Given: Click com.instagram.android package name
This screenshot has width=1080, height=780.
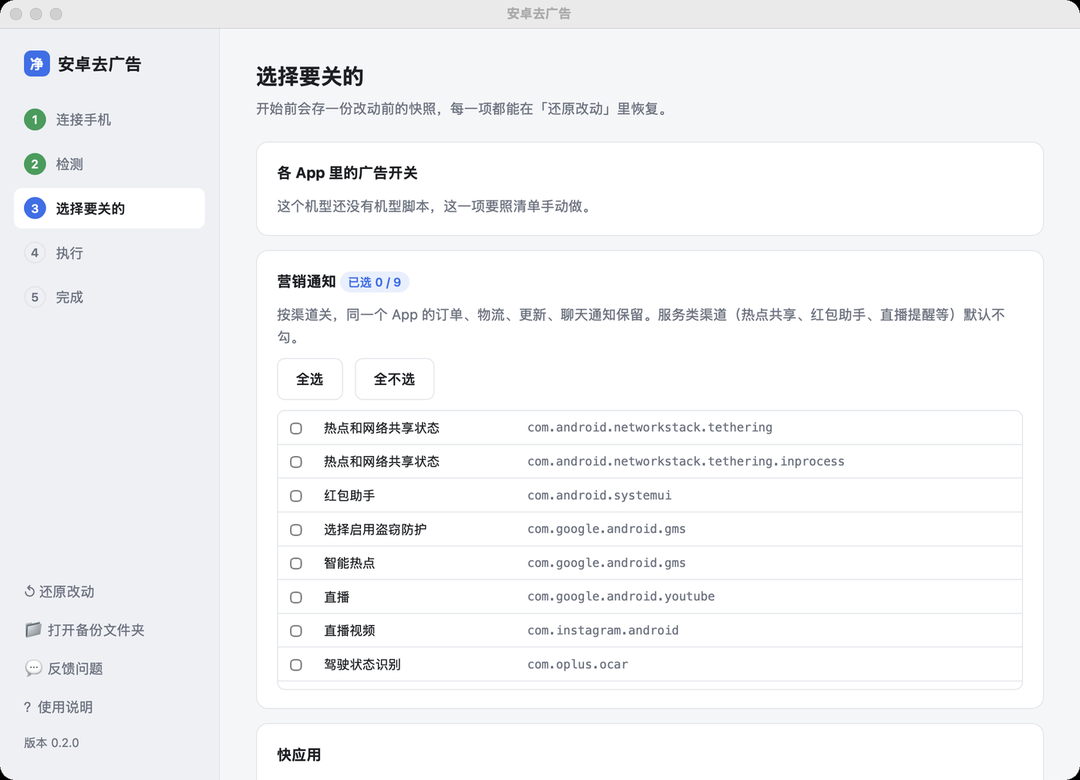Looking at the screenshot, I should tap(603, 630).
